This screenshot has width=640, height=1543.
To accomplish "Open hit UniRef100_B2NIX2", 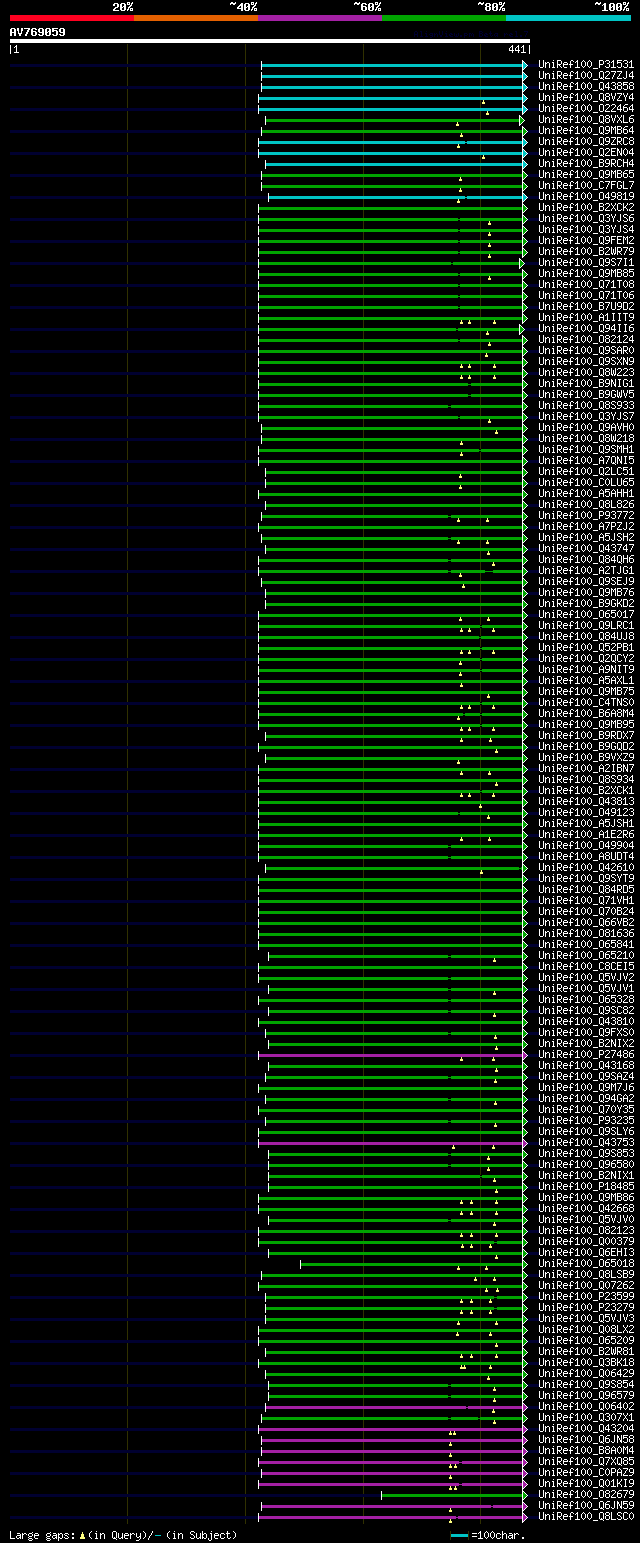I will [x=586, y=1043].
